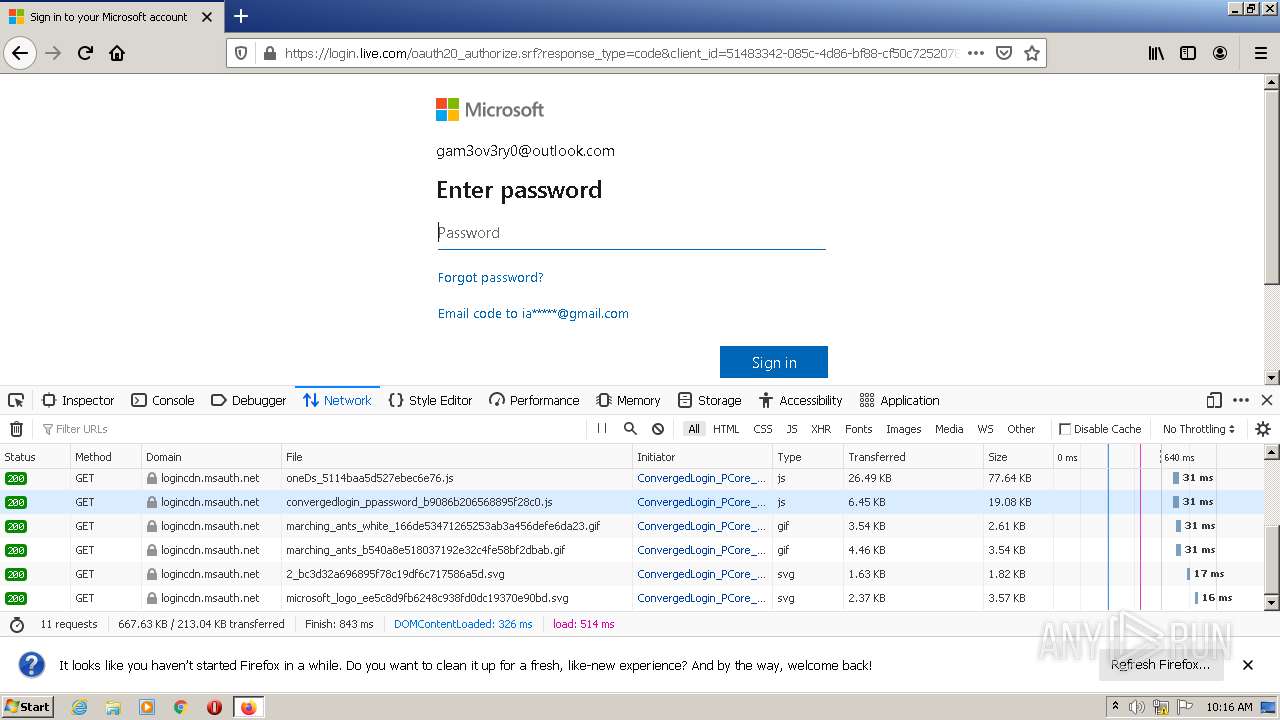The image size is (1280, 720).
Task: Sort by the Status column header
Action: click(x=35, y=457)
